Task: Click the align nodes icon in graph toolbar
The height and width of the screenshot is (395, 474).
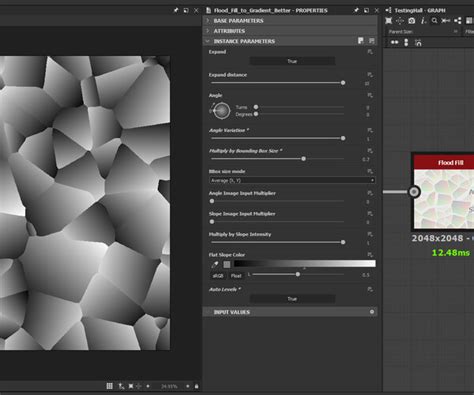Action: [x=446, y=21]
